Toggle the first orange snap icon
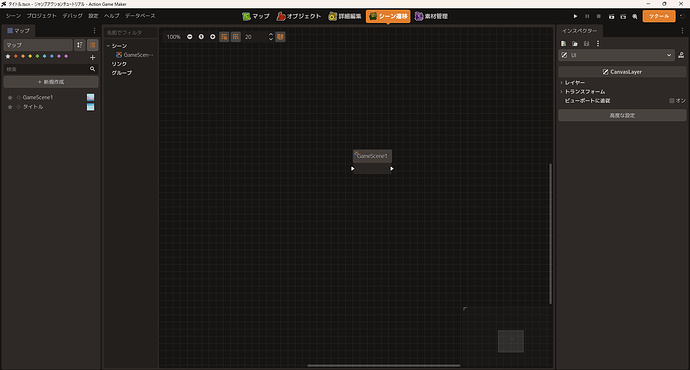Image resolution: width=690 pixels, height=370 pixels. [224, 37]
